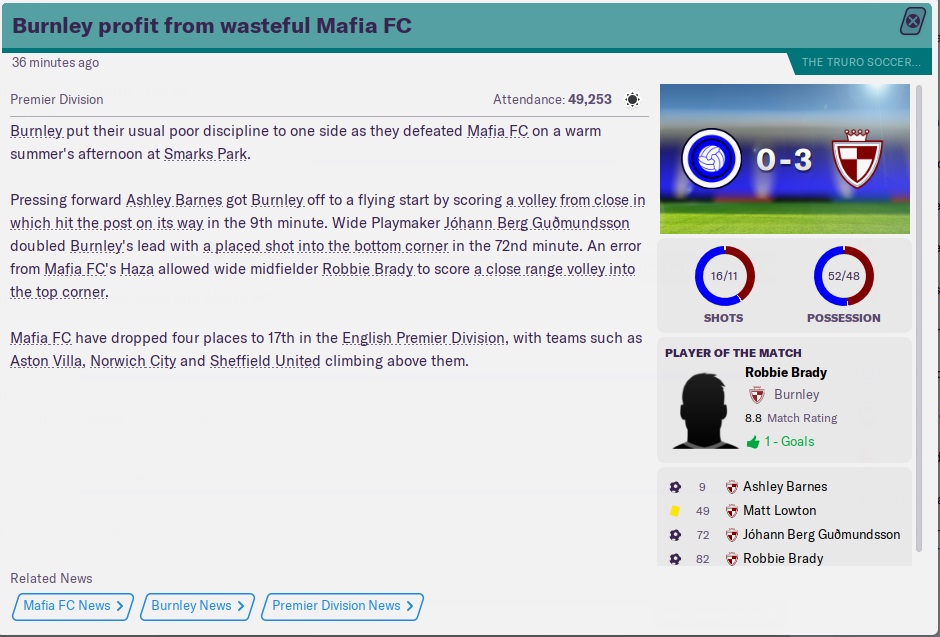Expand the Premier Division News chevron

click(410, 606)
